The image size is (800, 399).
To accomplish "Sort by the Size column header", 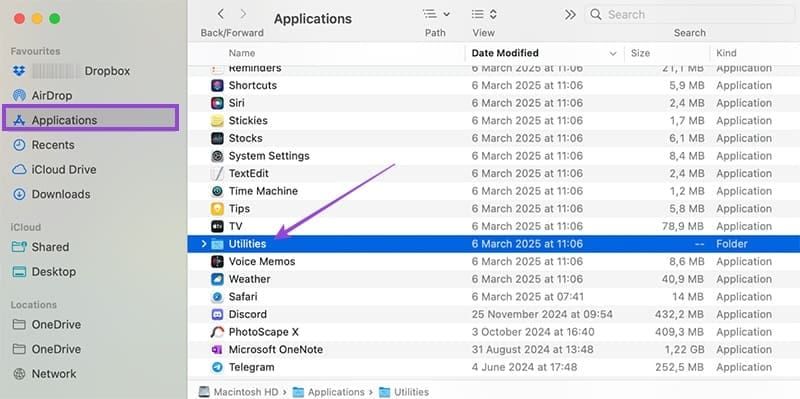I will [x=640, y=53].
